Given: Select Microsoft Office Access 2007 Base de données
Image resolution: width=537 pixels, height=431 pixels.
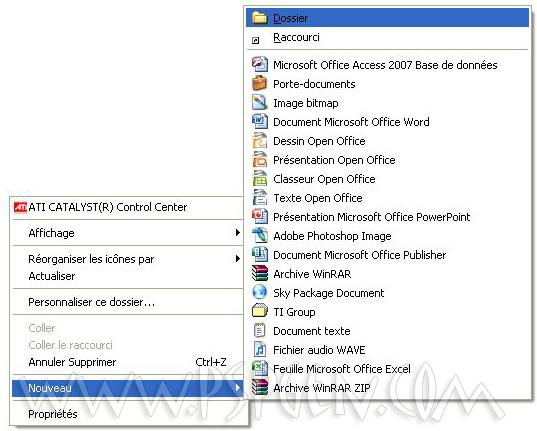Looking at the screenshot, I should [387, 65].
